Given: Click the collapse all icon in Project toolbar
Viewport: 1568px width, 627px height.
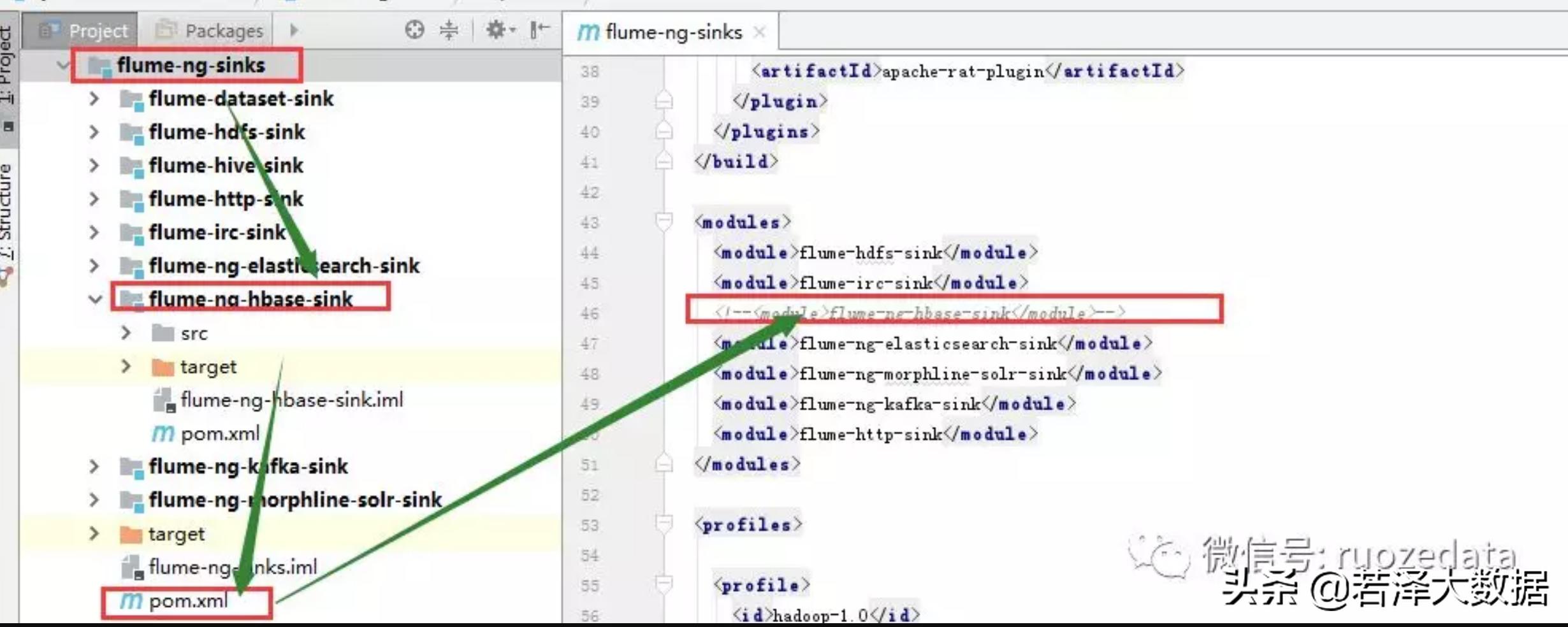Looking at the screenshot, I should (x=449, y=29).
